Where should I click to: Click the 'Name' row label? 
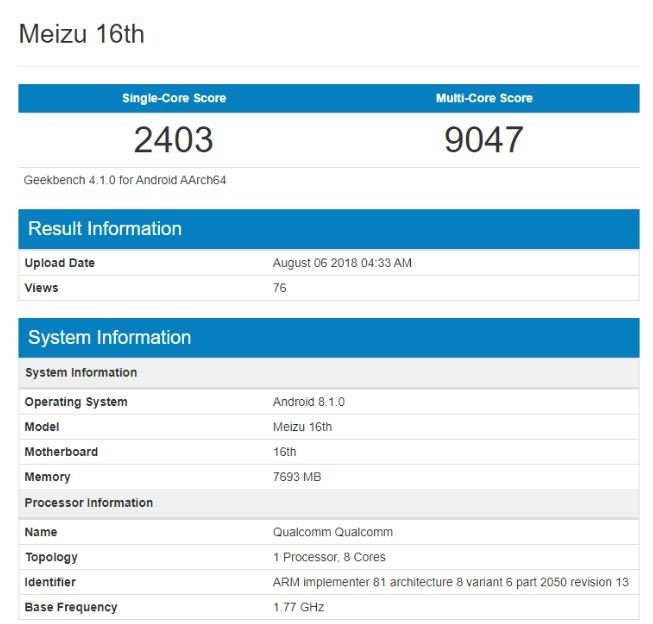(x=41, y=532)
